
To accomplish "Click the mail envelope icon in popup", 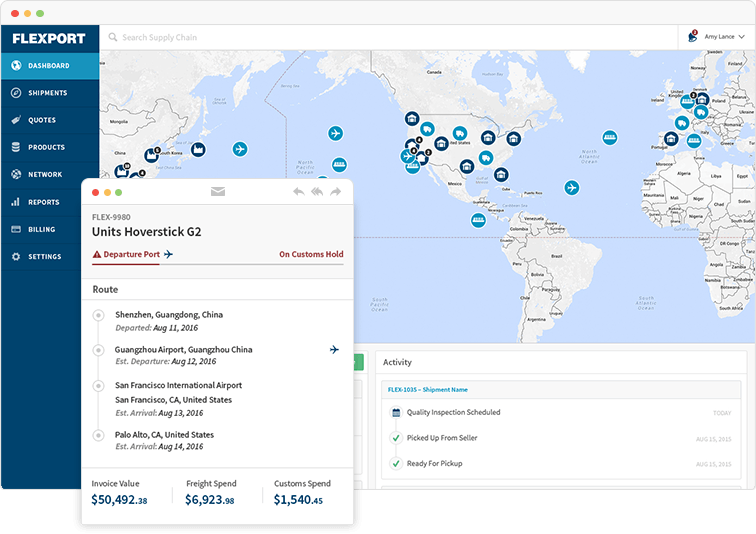I will 217,191.
